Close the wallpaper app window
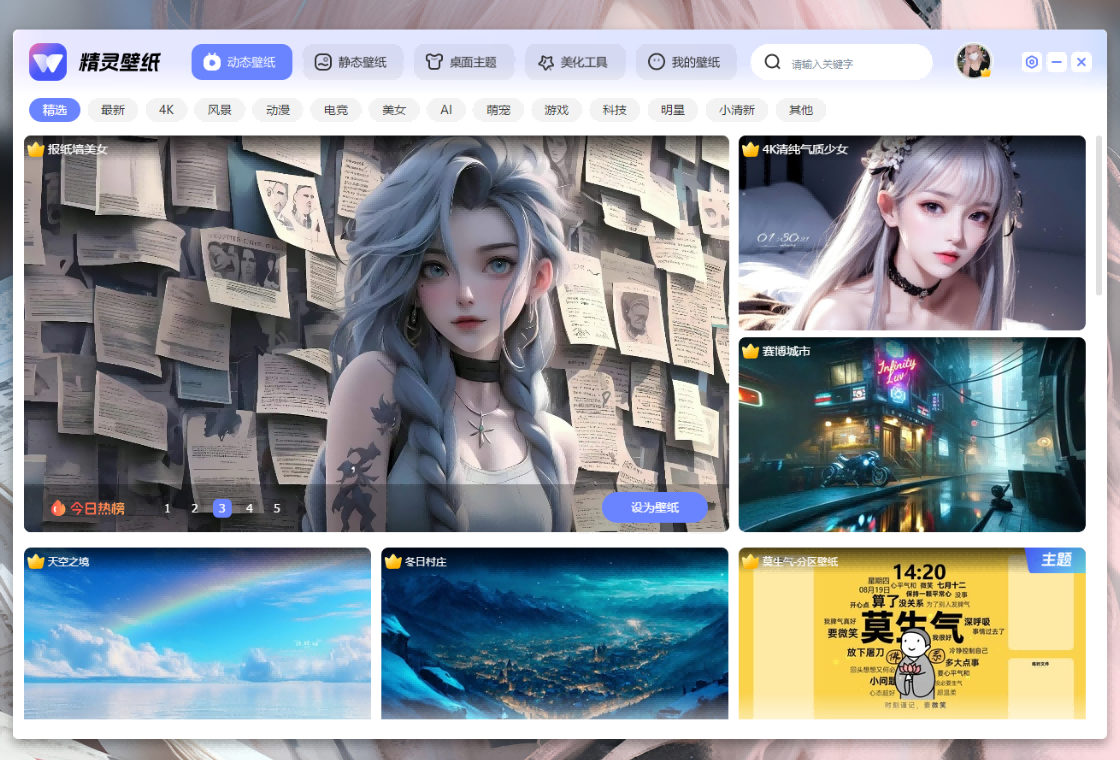Screen dimensions: 1120x760 [1081, 62]
